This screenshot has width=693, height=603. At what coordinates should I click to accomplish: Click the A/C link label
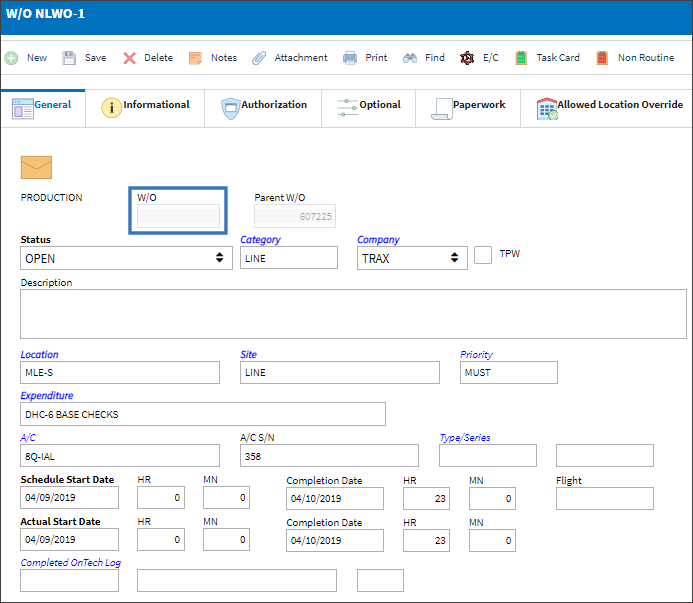[28, 438]
